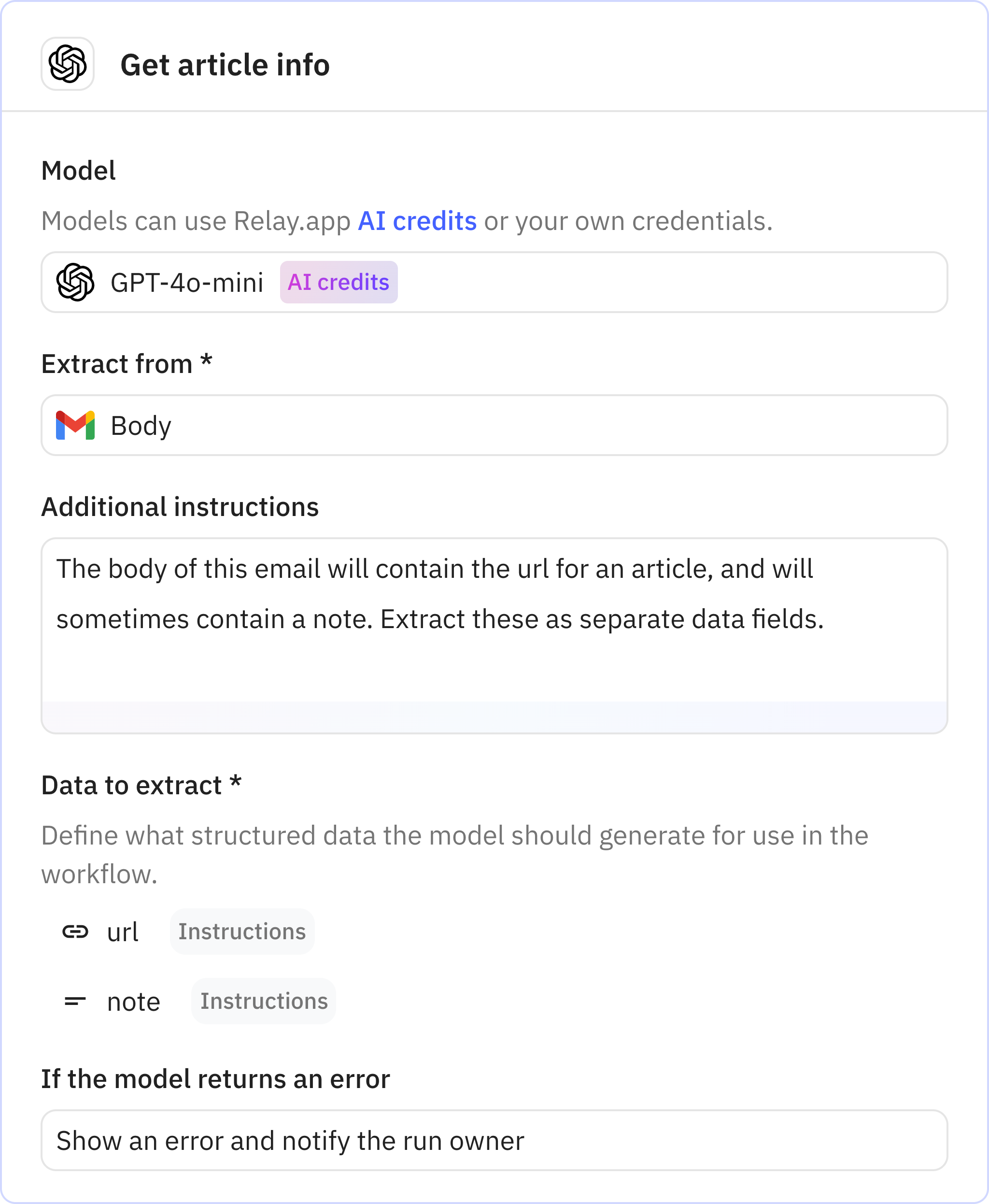Open the model error handling dropdown

click(x=494, y=1140)
